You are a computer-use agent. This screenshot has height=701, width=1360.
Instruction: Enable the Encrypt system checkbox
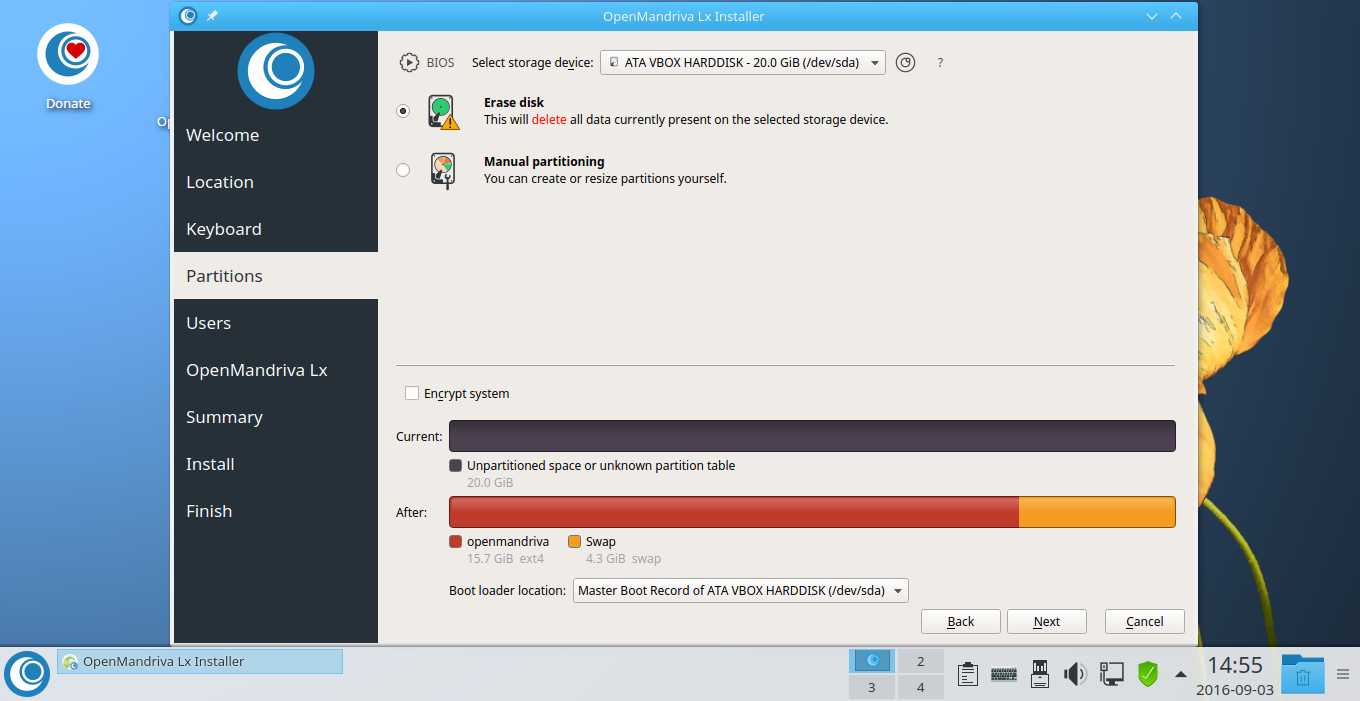click(412, 394)
